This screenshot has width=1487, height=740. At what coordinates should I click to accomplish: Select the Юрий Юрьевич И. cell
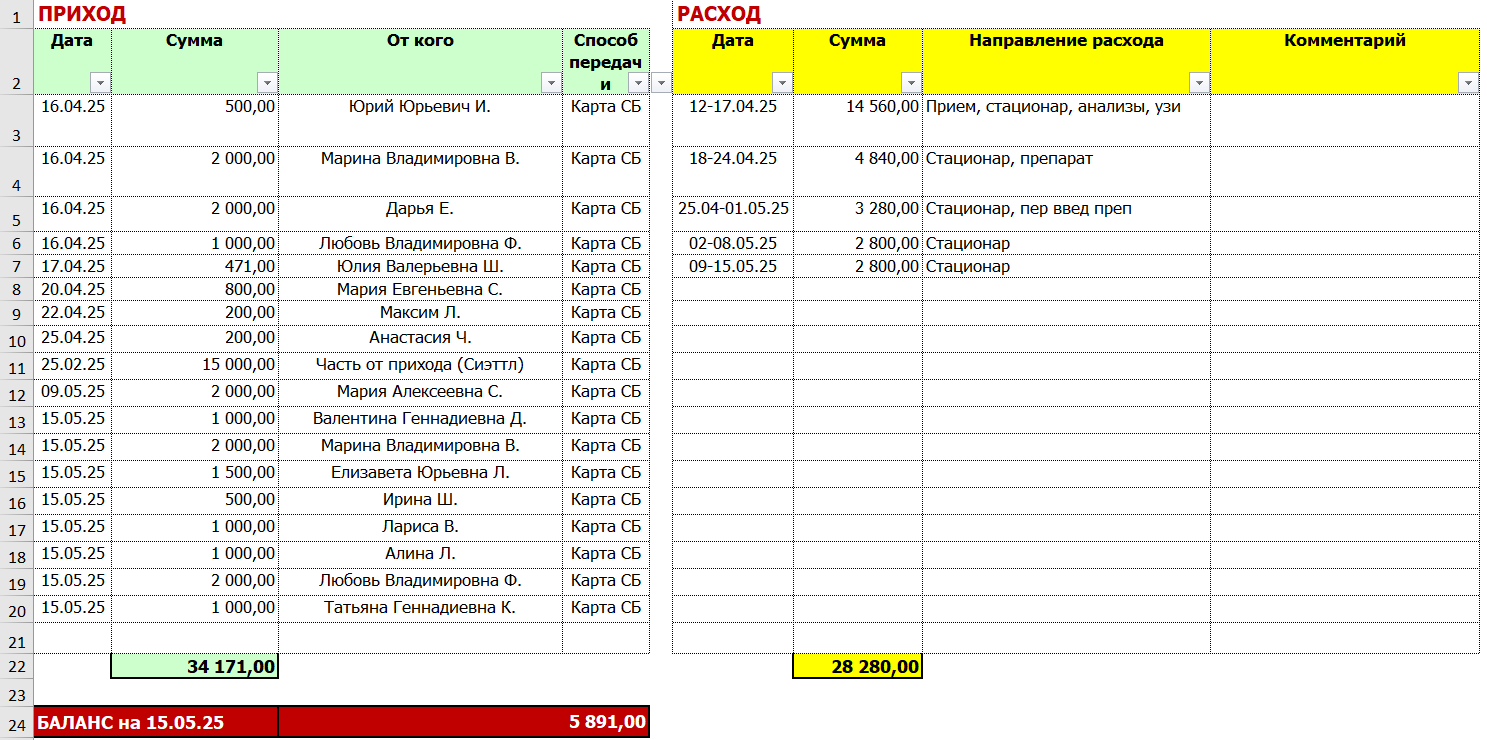[x=421, y=121]
